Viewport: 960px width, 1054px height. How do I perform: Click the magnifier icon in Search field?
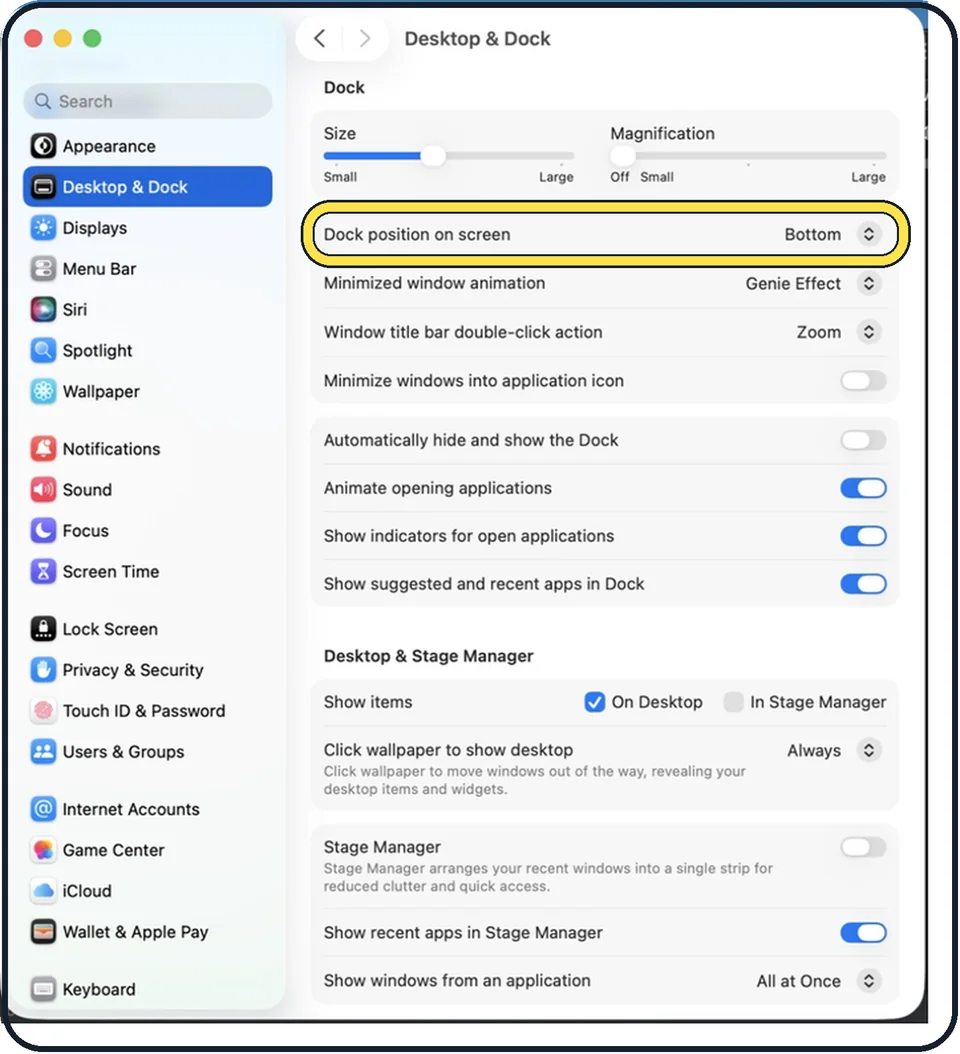(43, 101)
